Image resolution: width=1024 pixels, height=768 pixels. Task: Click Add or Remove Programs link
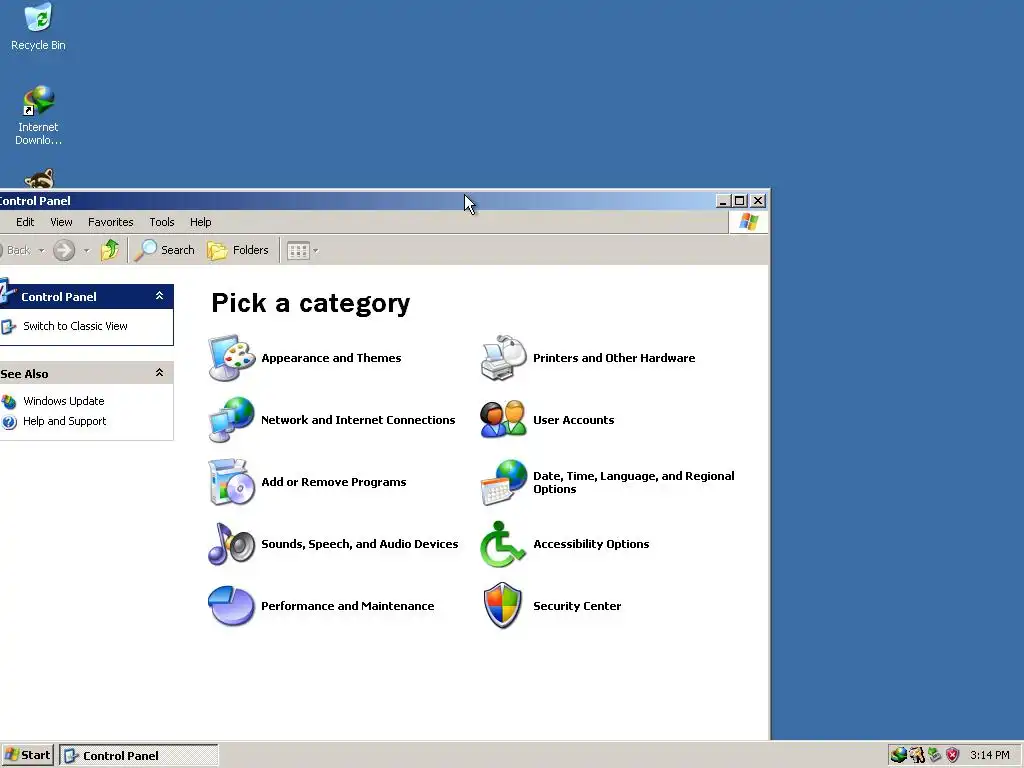coord(334,482)
